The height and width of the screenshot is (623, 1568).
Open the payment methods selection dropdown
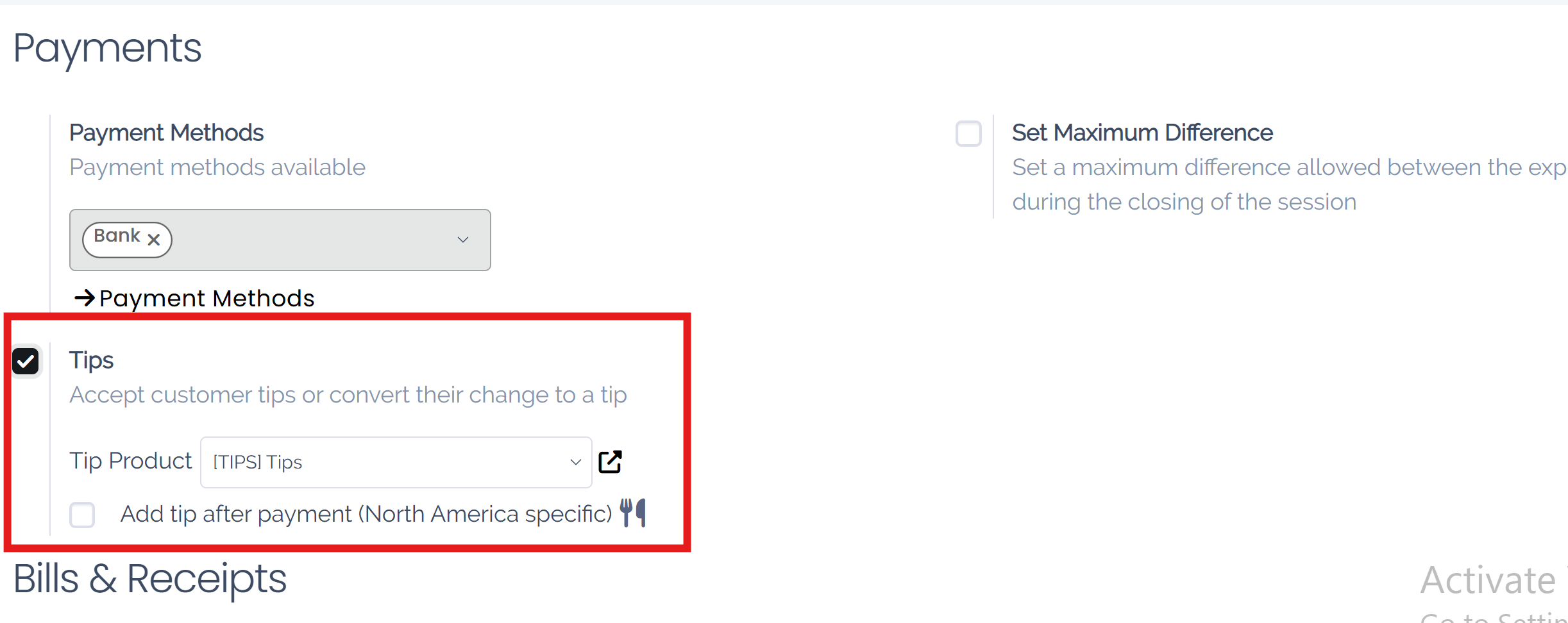(463, 239)
